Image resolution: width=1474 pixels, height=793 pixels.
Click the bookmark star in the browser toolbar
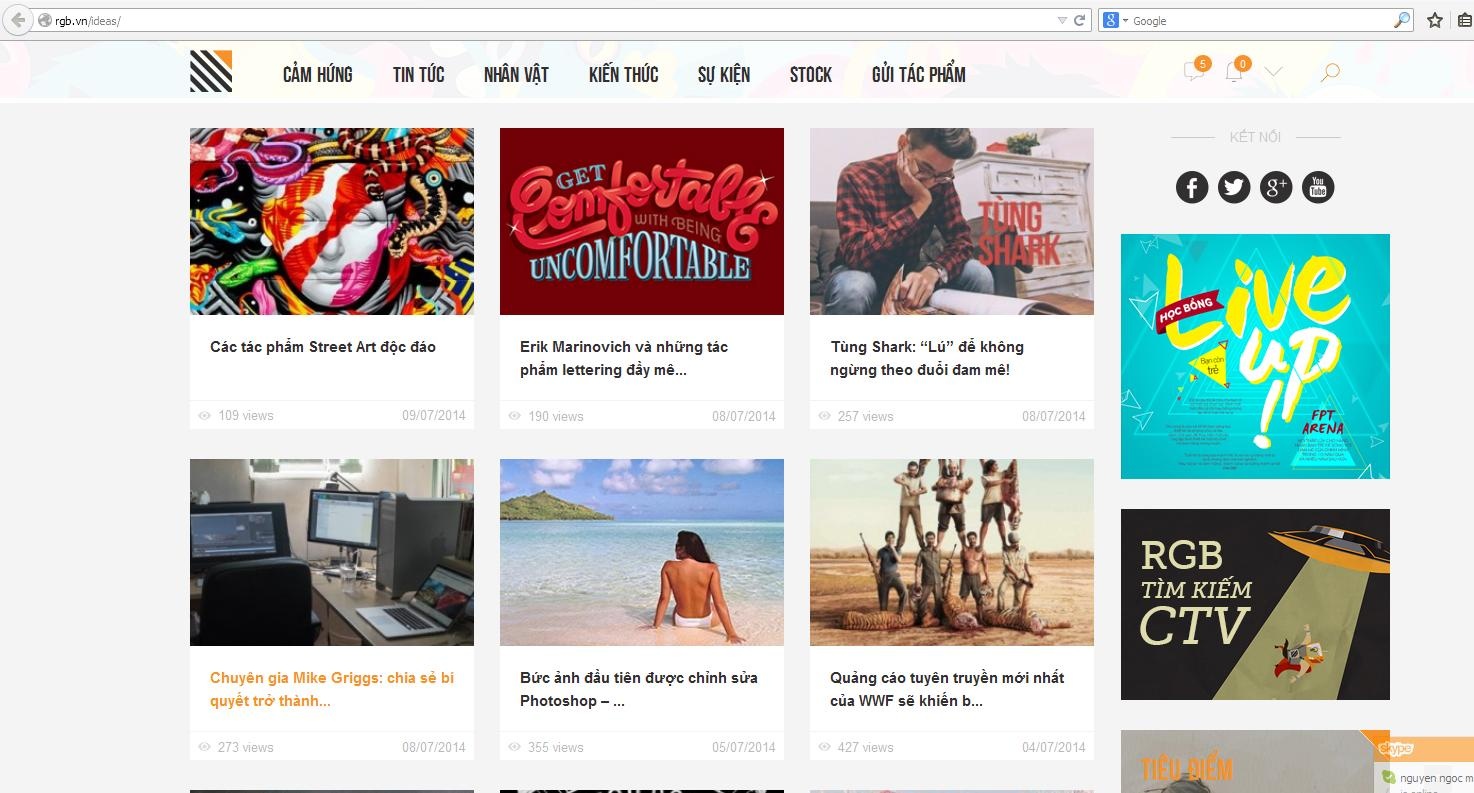(1434, 19)
